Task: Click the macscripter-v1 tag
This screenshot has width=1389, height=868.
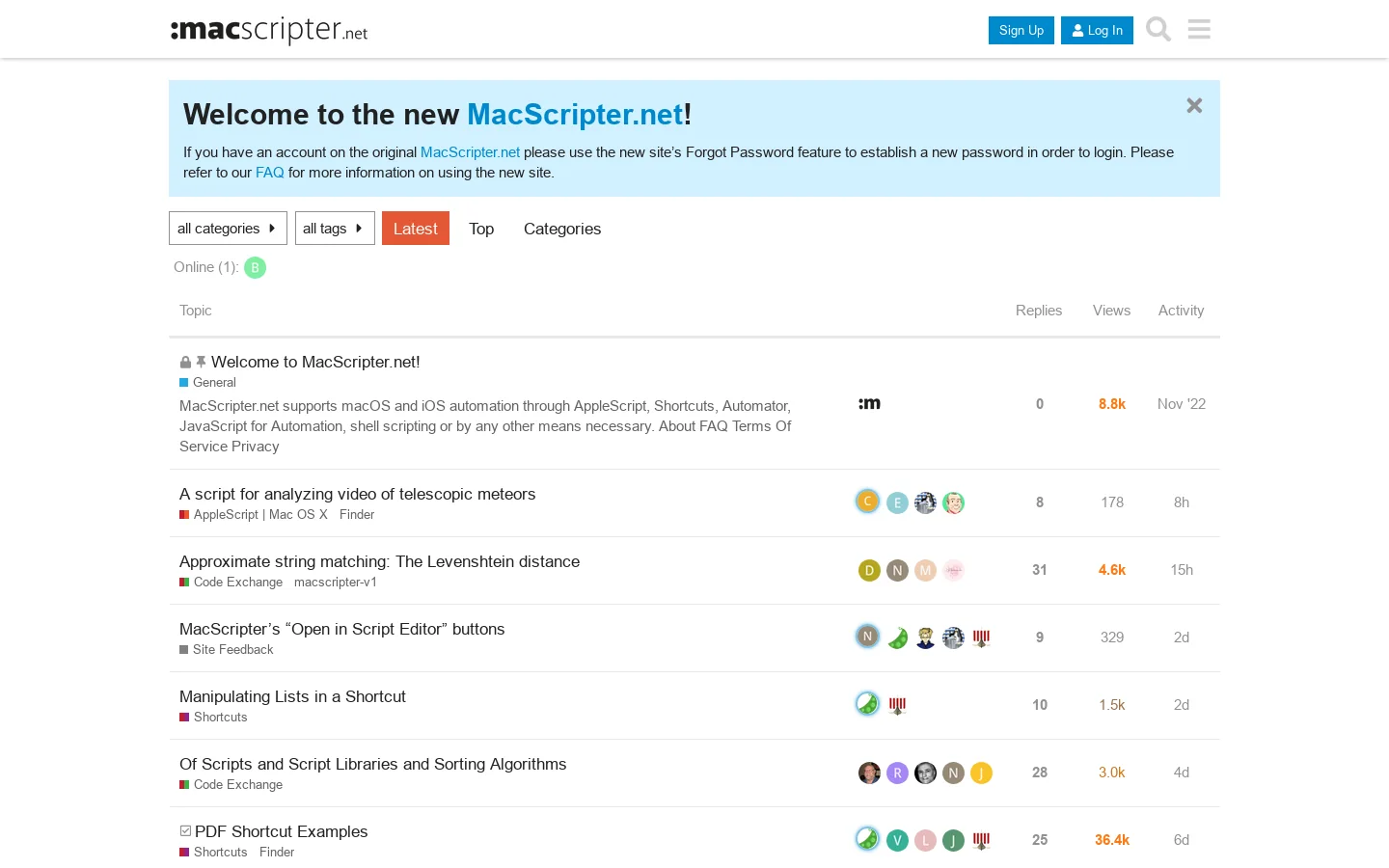Action: click(x=336, y=583)
